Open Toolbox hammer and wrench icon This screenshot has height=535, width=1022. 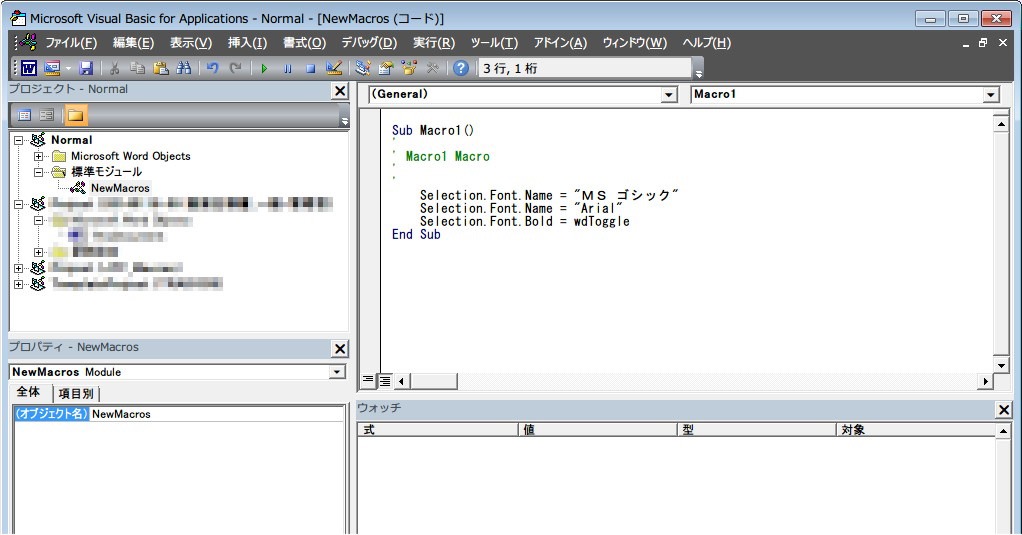[431, 68]
